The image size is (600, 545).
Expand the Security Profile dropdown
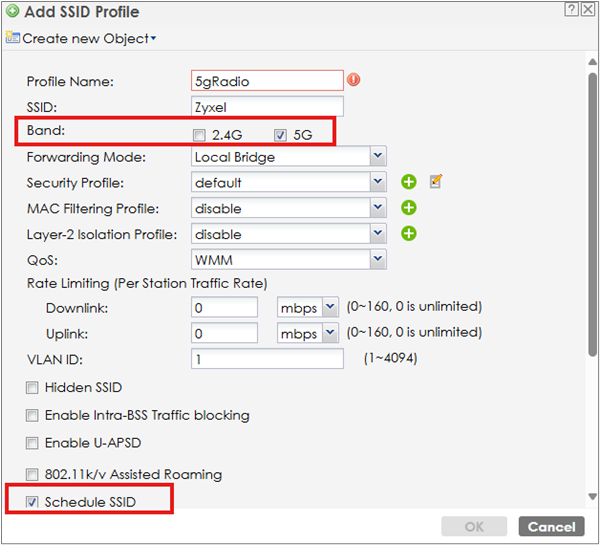[x=378, y=182]
